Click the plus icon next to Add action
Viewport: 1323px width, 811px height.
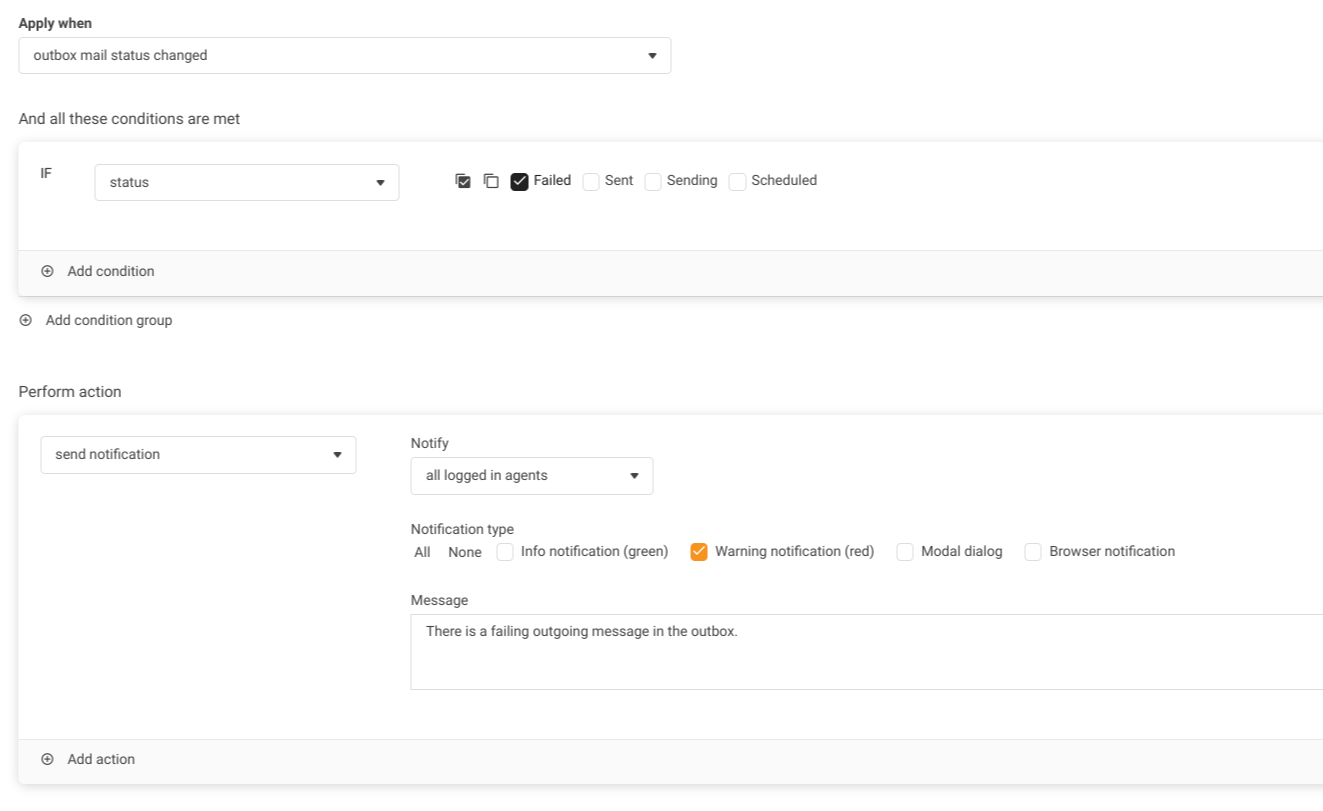(47, 759)
